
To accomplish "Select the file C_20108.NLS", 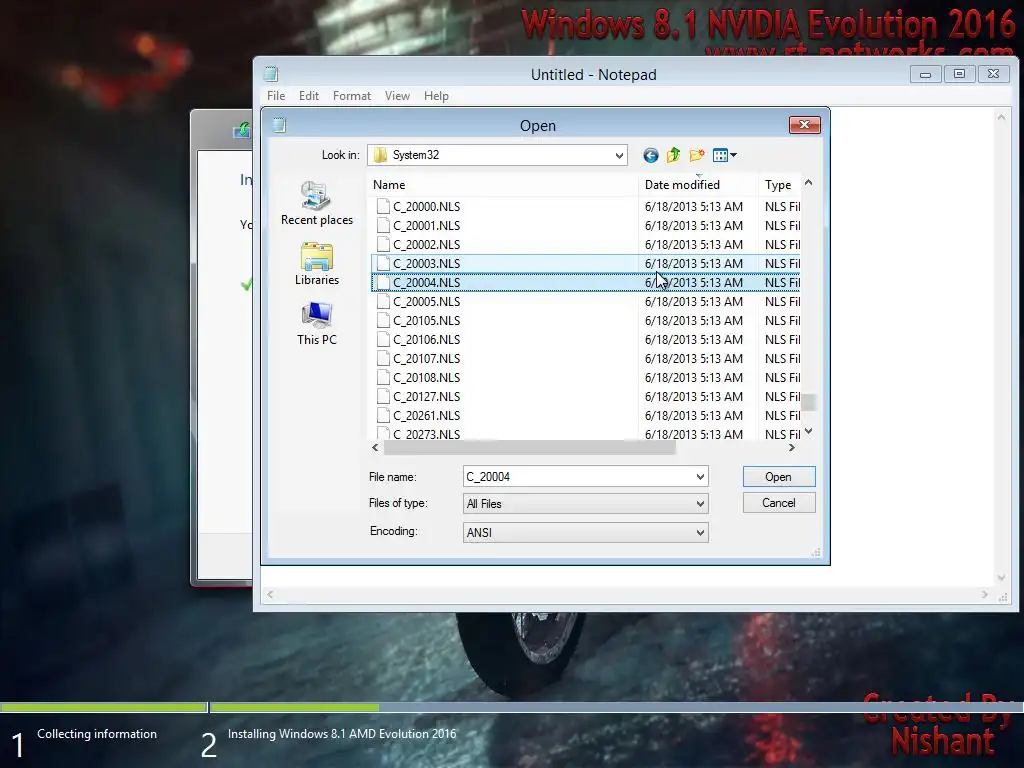I will (x=426, y=377).
